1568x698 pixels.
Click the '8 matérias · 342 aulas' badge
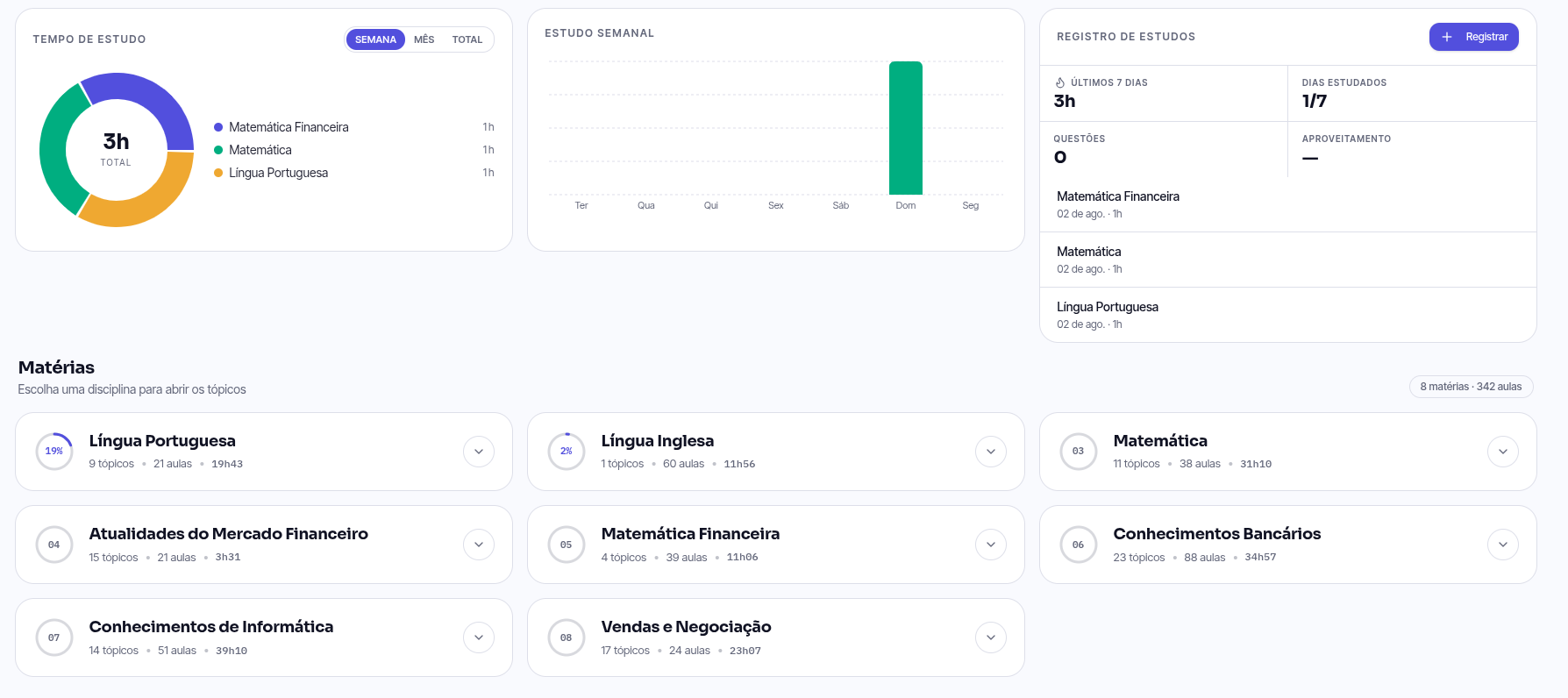tap(1472, 387)
